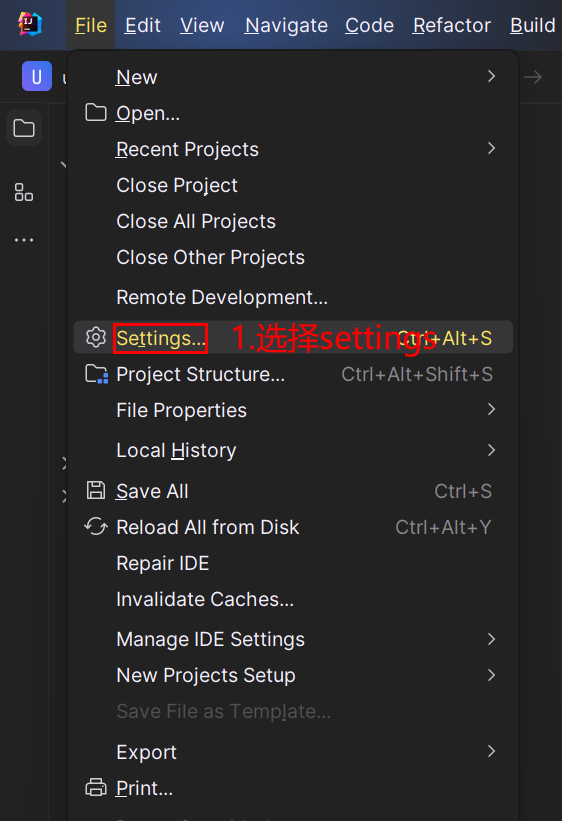Expand Manage IDE Settings submenu
This screenshot has width=562, height=821.
491,639
